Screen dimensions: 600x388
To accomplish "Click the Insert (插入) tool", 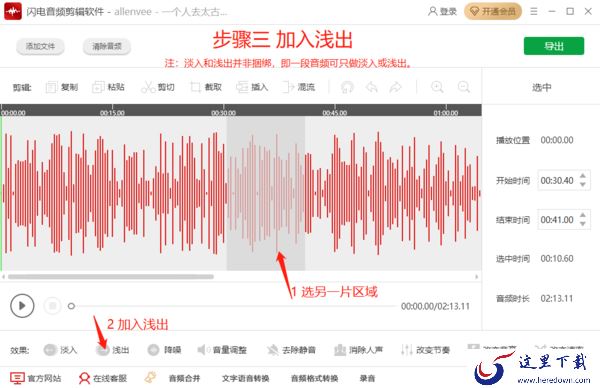I will click(x=252, y=87).
